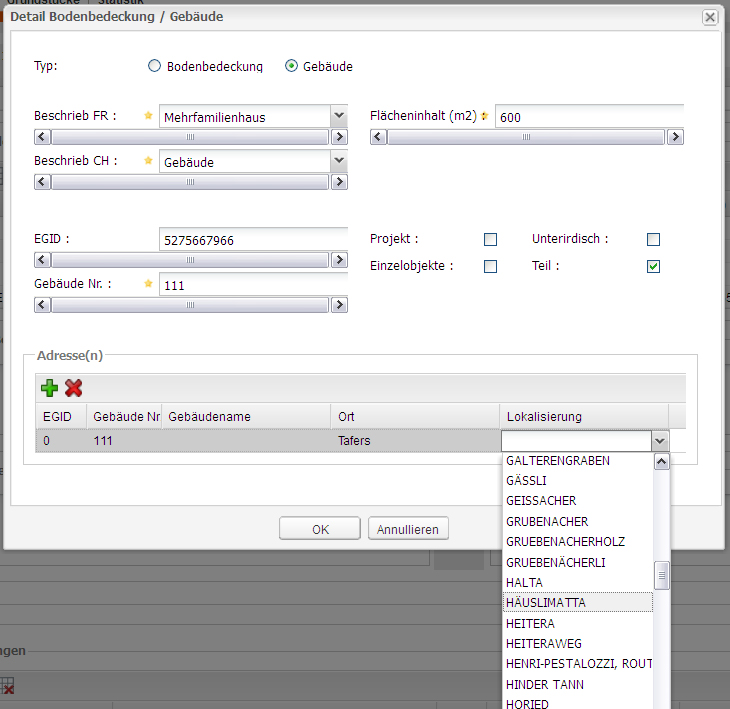
Task: Collapse the Lokalisierung dropdown arrow
Action: pyautogui.click(x=660, y=441)
